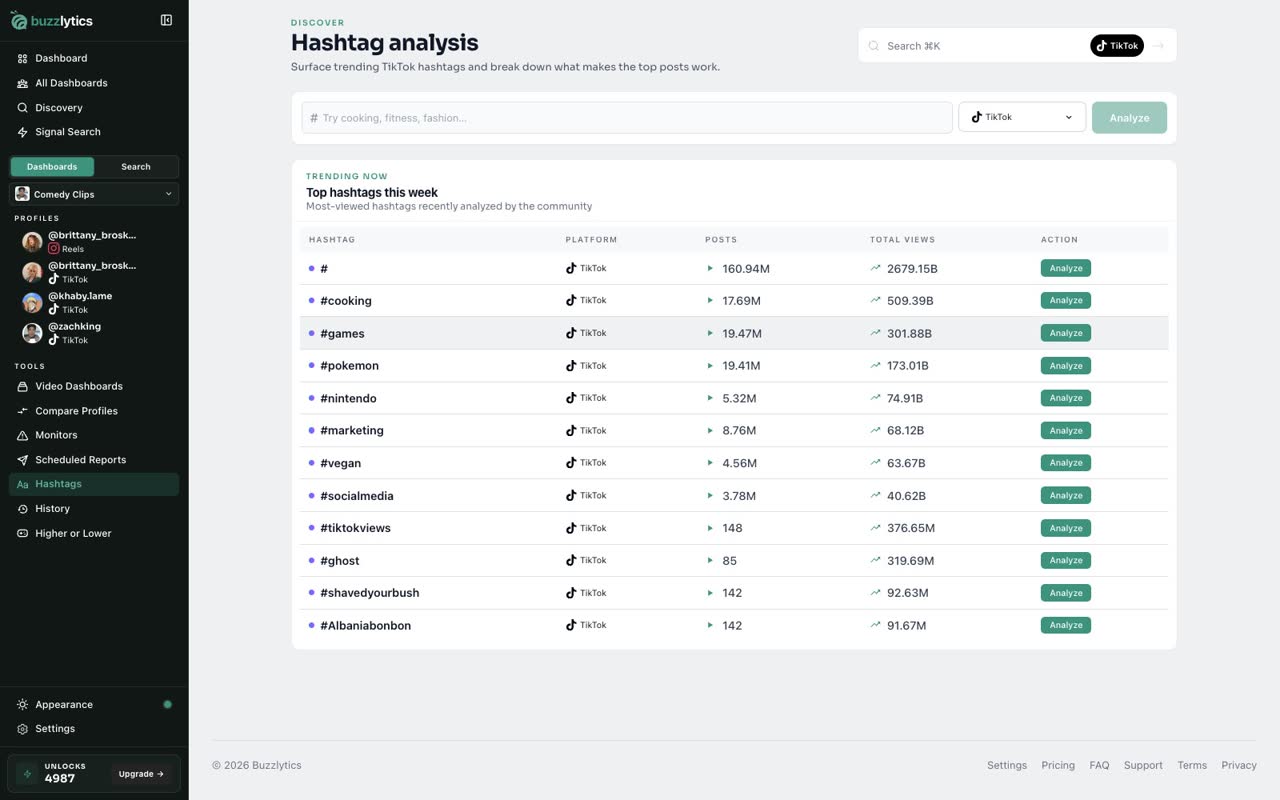Click the unlocks lightning badge icon

click(26, 773)
